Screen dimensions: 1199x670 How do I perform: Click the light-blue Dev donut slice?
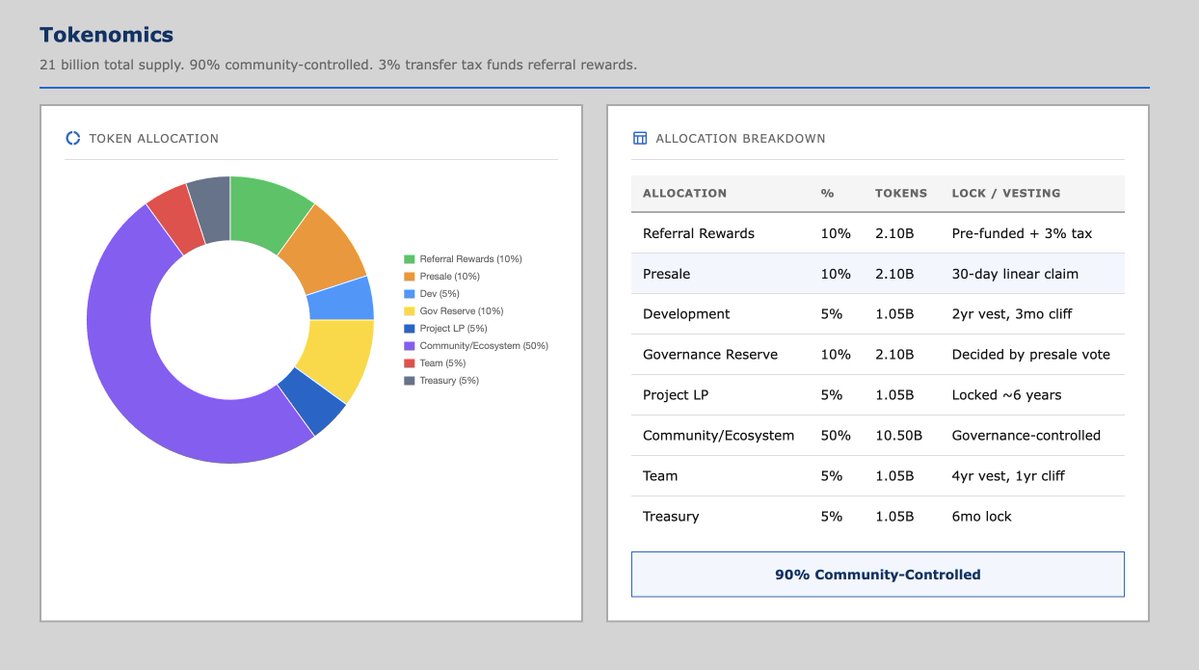click(342, 301)
